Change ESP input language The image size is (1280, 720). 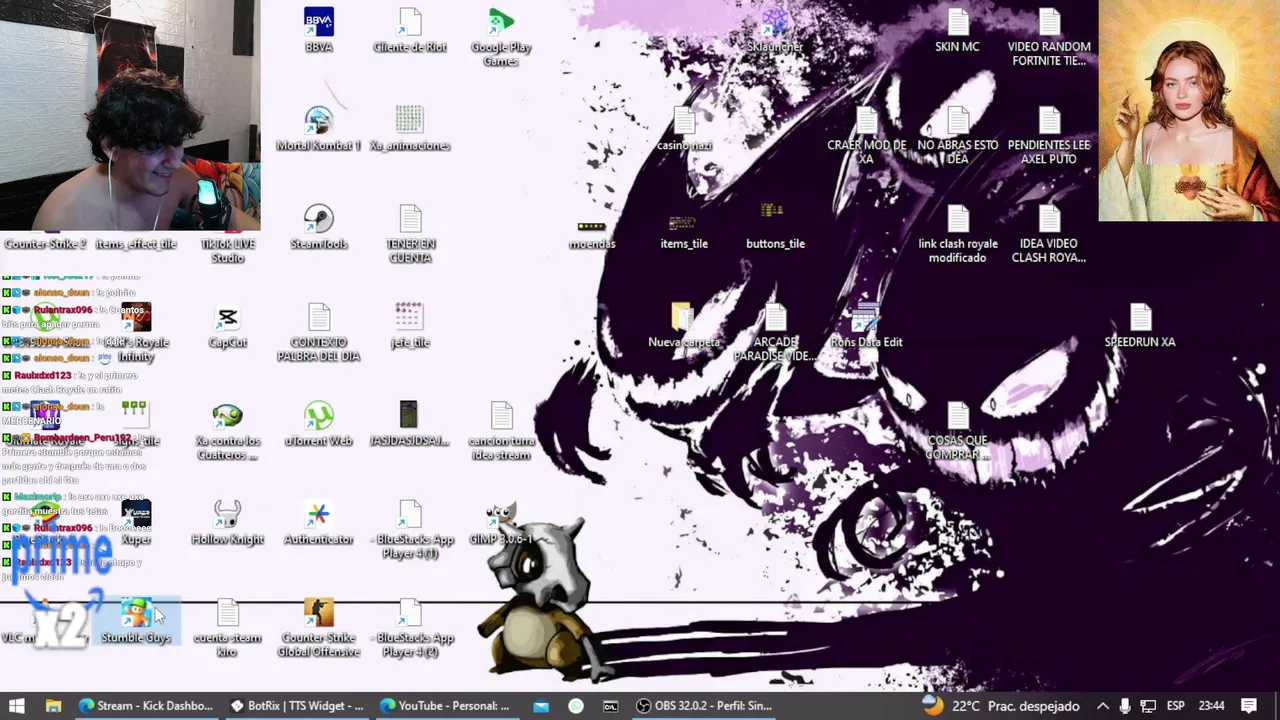tap(1176, 705)
